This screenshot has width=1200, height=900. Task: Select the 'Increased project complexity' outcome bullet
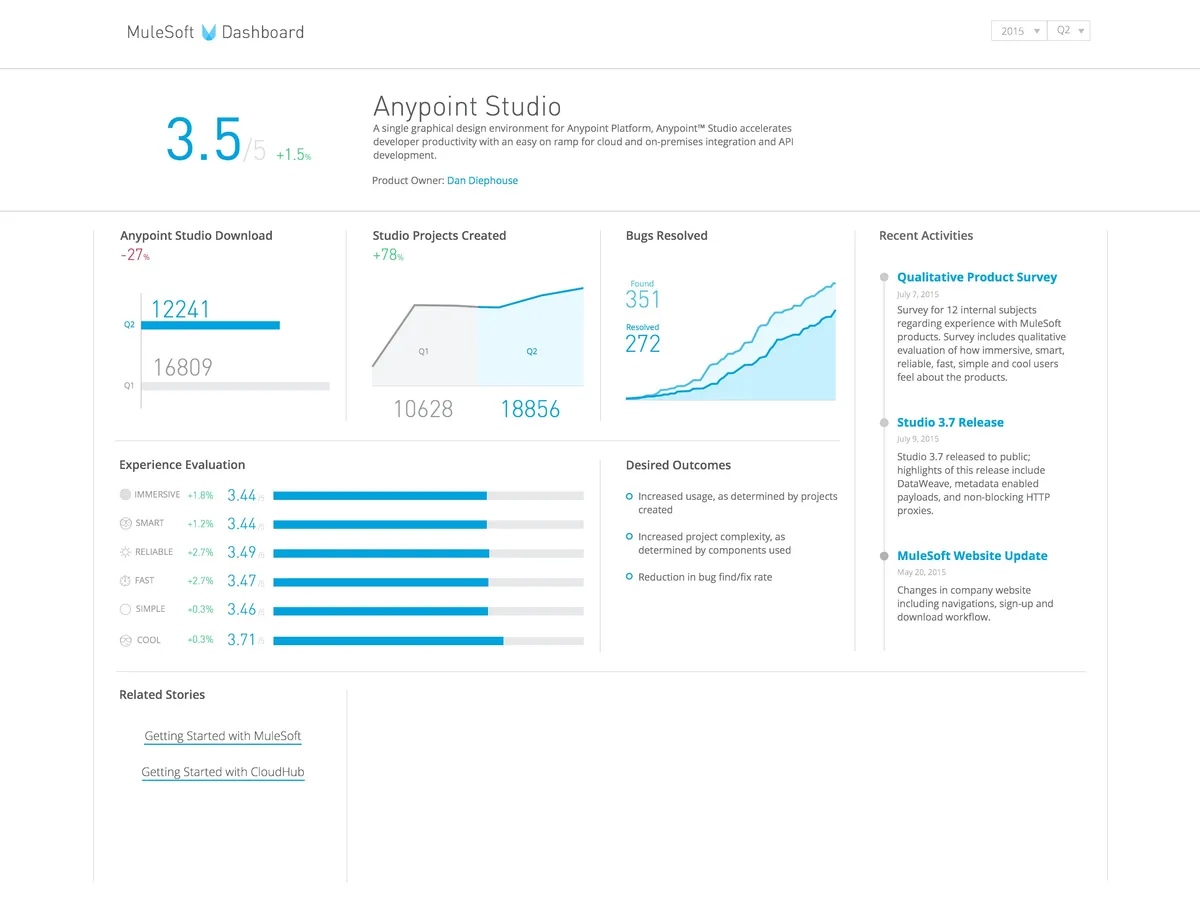point(629,537)
